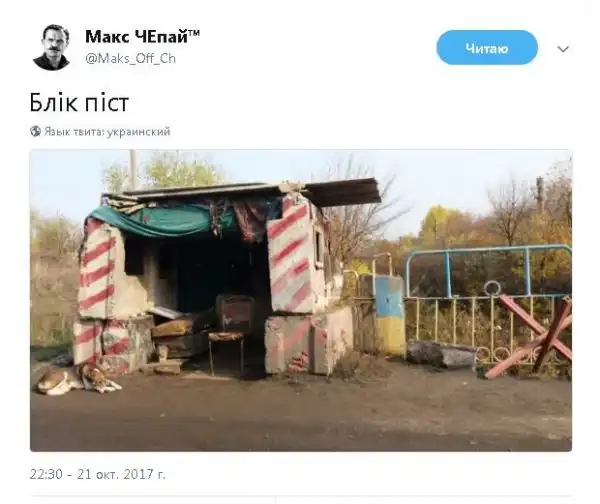Click the sleeping dog in the photo
Viewport: 600px width, 504px height.
[x=79, y=378]
